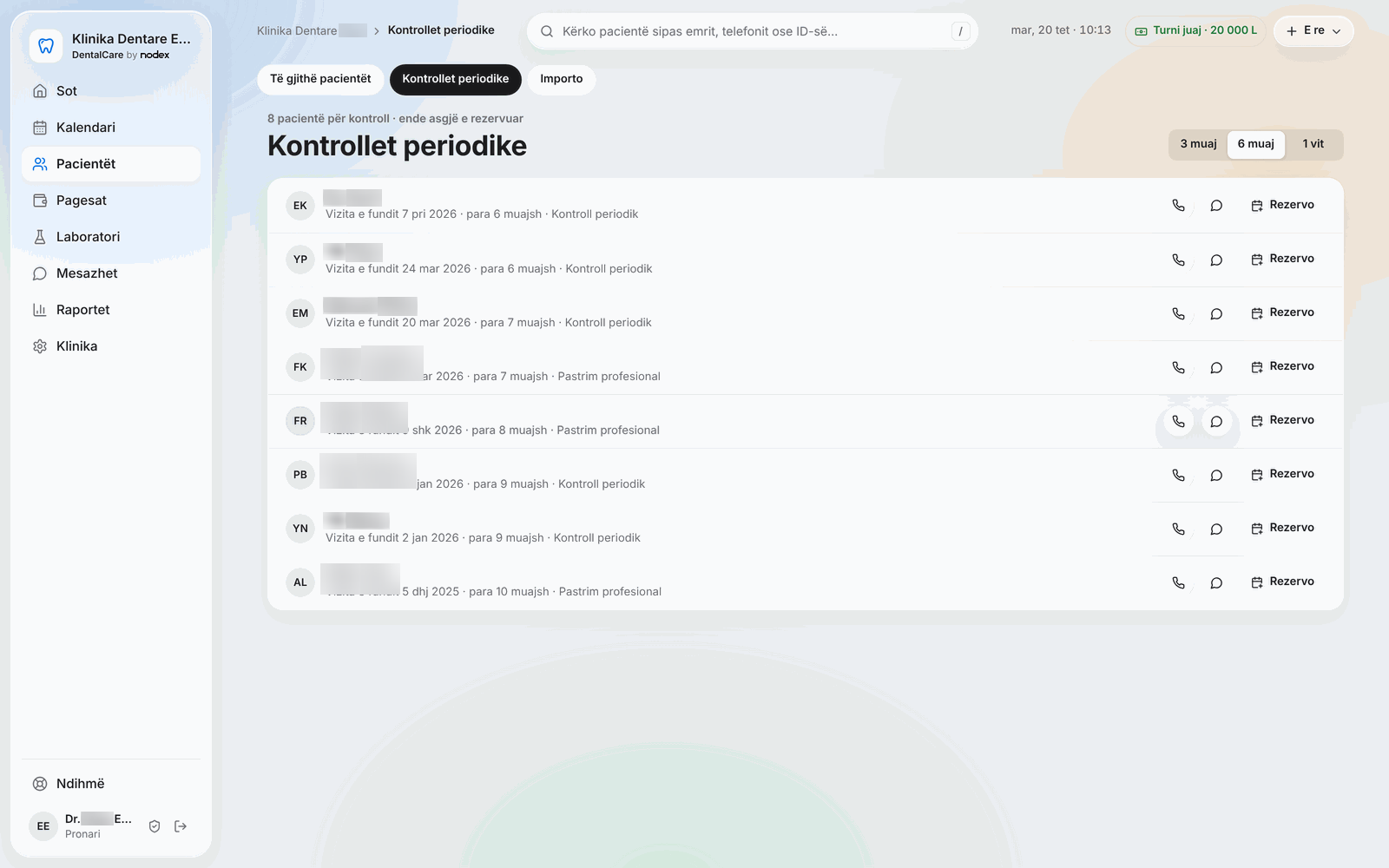
Task: Click the logout icon near user profile
Action: click(x=181, y=826)
